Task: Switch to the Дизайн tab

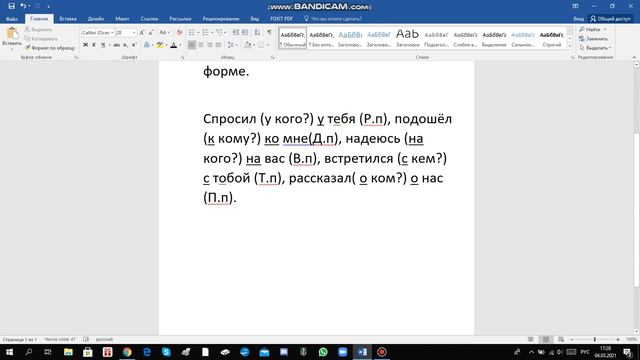Action: point(96,19)
